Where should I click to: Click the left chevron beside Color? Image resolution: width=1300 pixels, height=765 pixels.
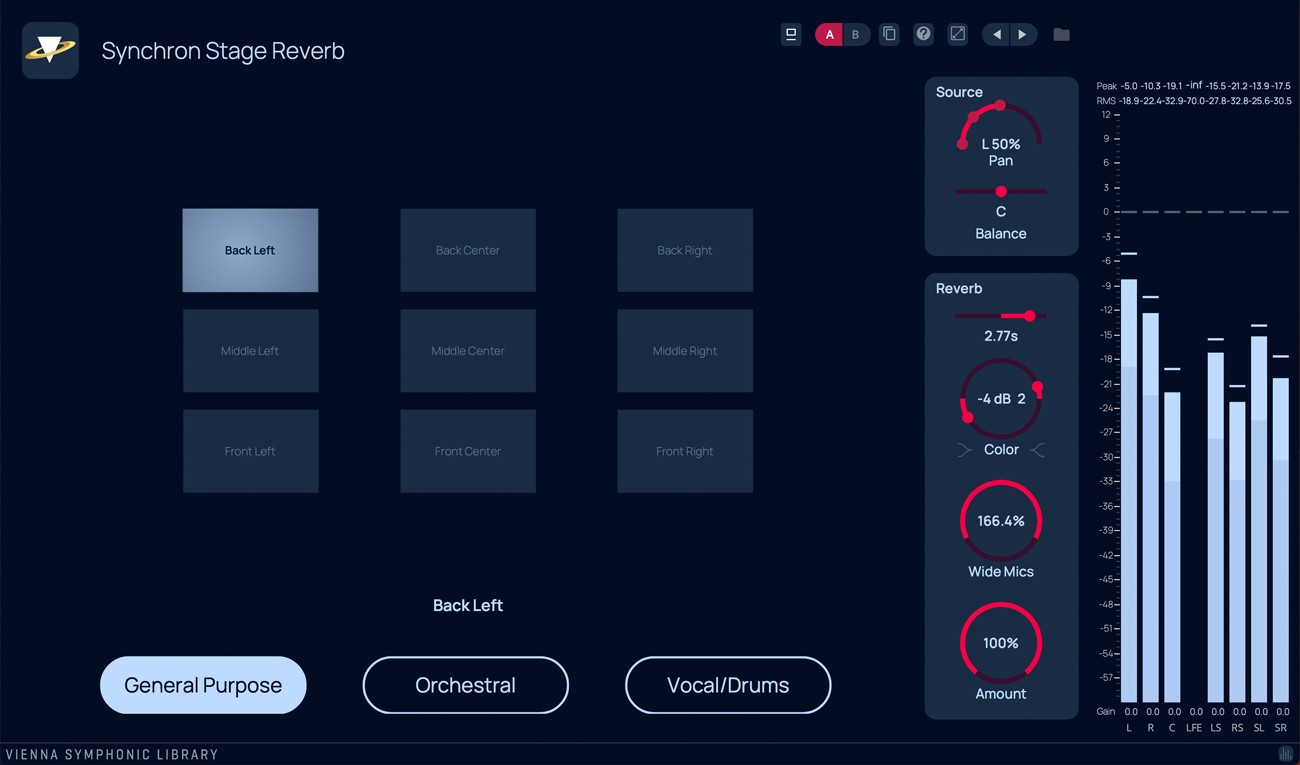coord(963,449)
